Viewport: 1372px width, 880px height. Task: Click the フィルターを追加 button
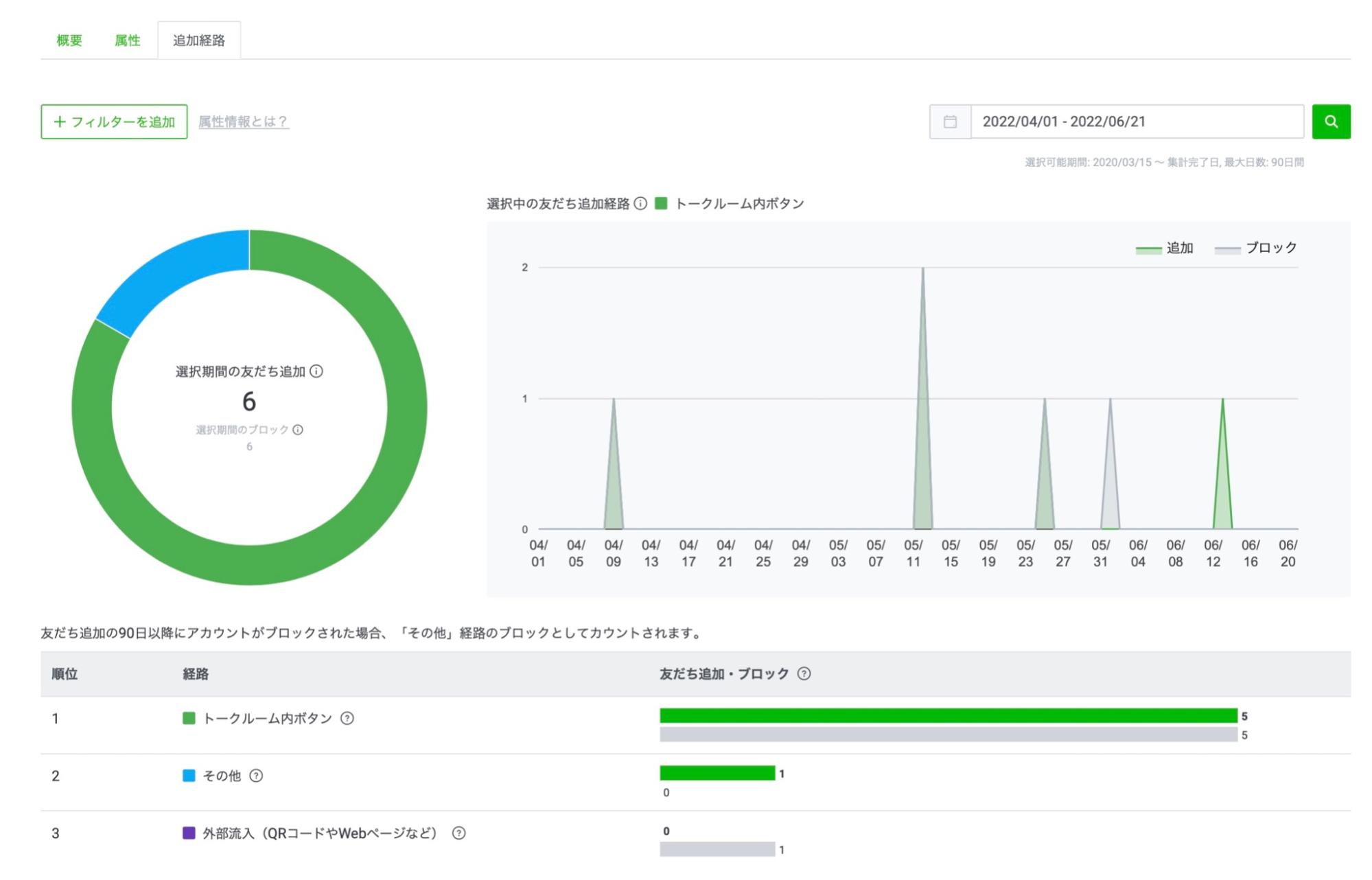pyautogui.click(x=113, y=121)
